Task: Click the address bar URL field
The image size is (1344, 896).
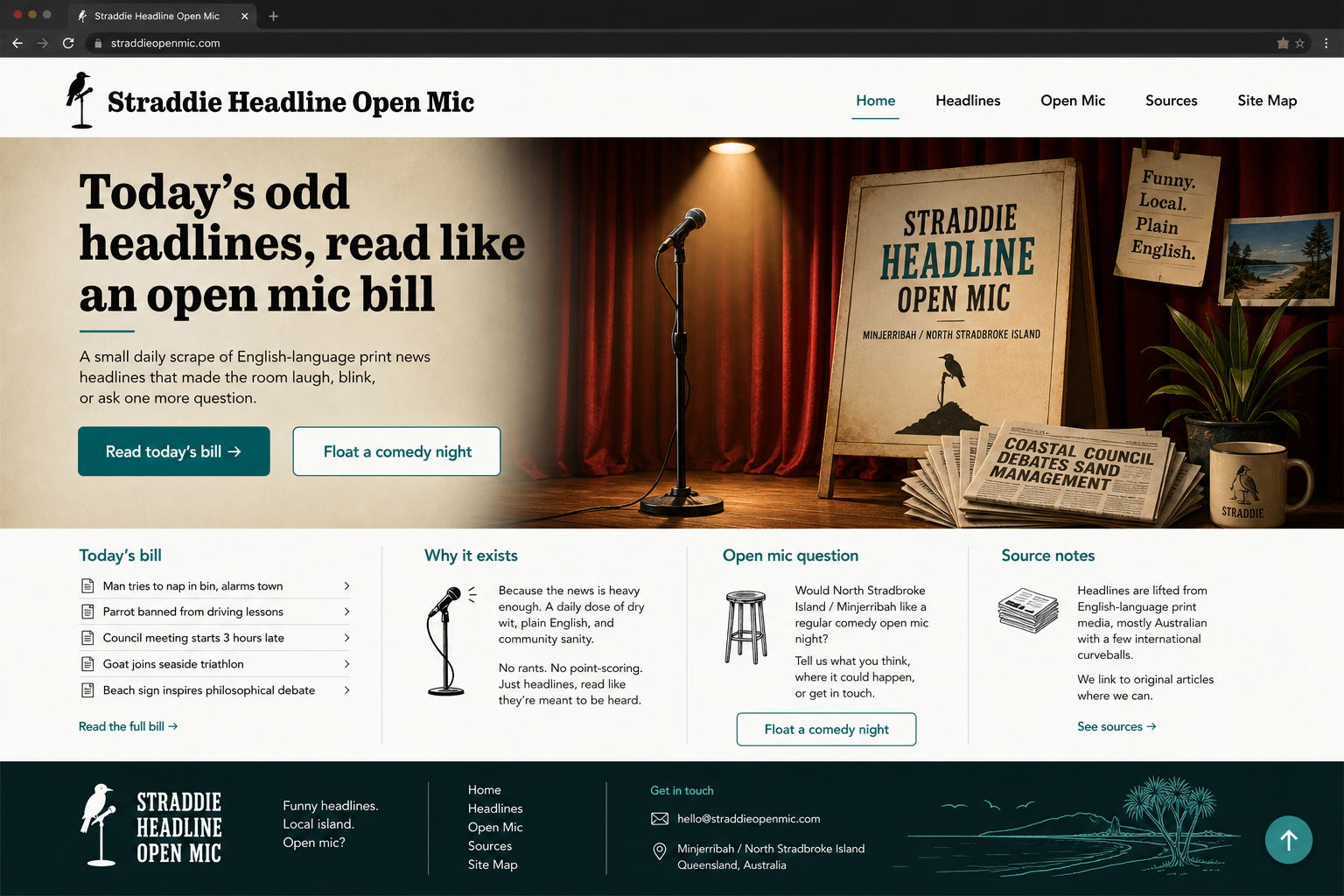Action: click(x=682, y=43)
